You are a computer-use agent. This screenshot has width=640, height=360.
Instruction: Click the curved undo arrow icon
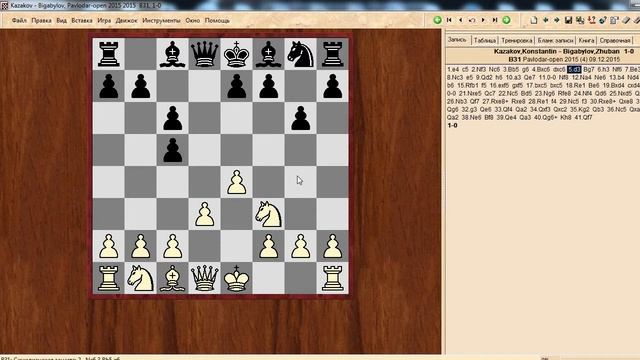click(x=472, y=20)
